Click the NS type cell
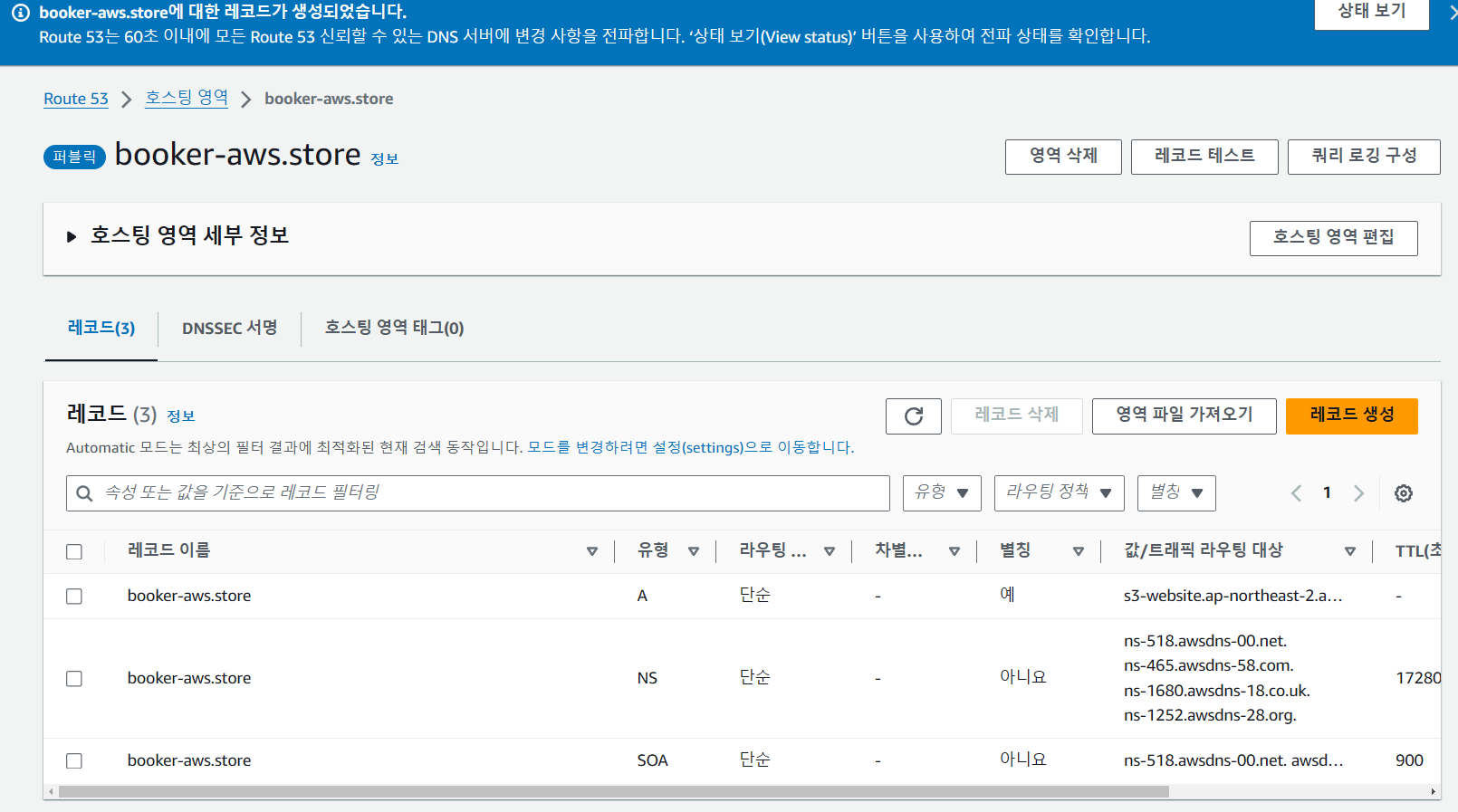Screen dimensions: 1458x812 click(x=647, y=678)
